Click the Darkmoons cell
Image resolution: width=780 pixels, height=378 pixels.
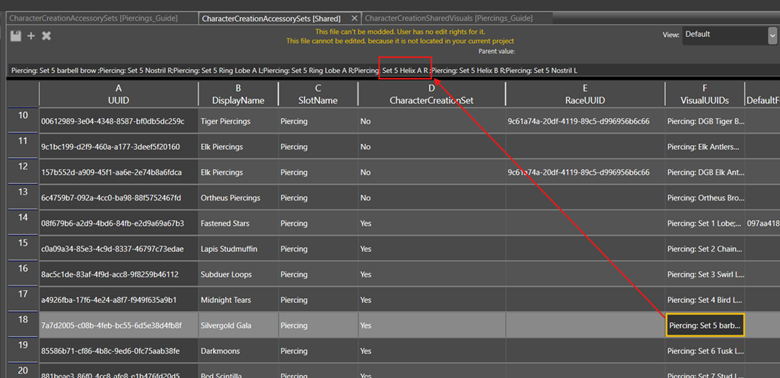(238, 351)
